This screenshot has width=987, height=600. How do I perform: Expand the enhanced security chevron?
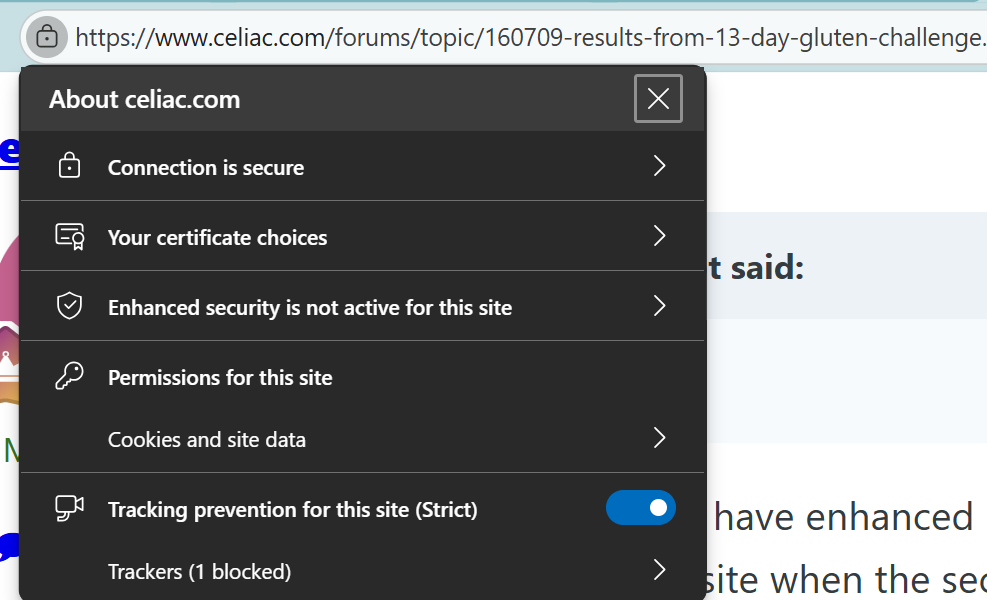[x=659, y=306]
